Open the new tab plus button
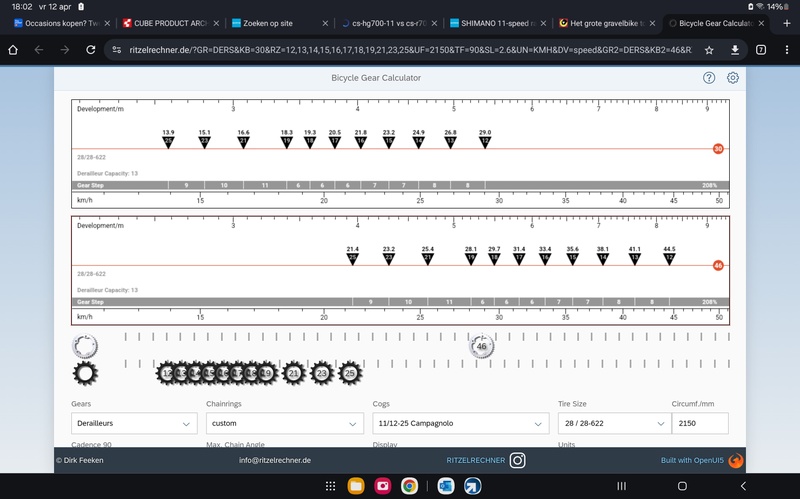Viewport: 800px width, 499px height. coord(787,22)
